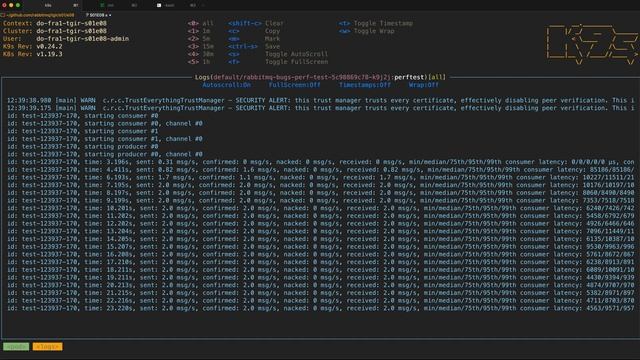This screenshot has height=360, width=640.
Task: Click the [all] filter tag in the Logs title
Action: (437, 77)
